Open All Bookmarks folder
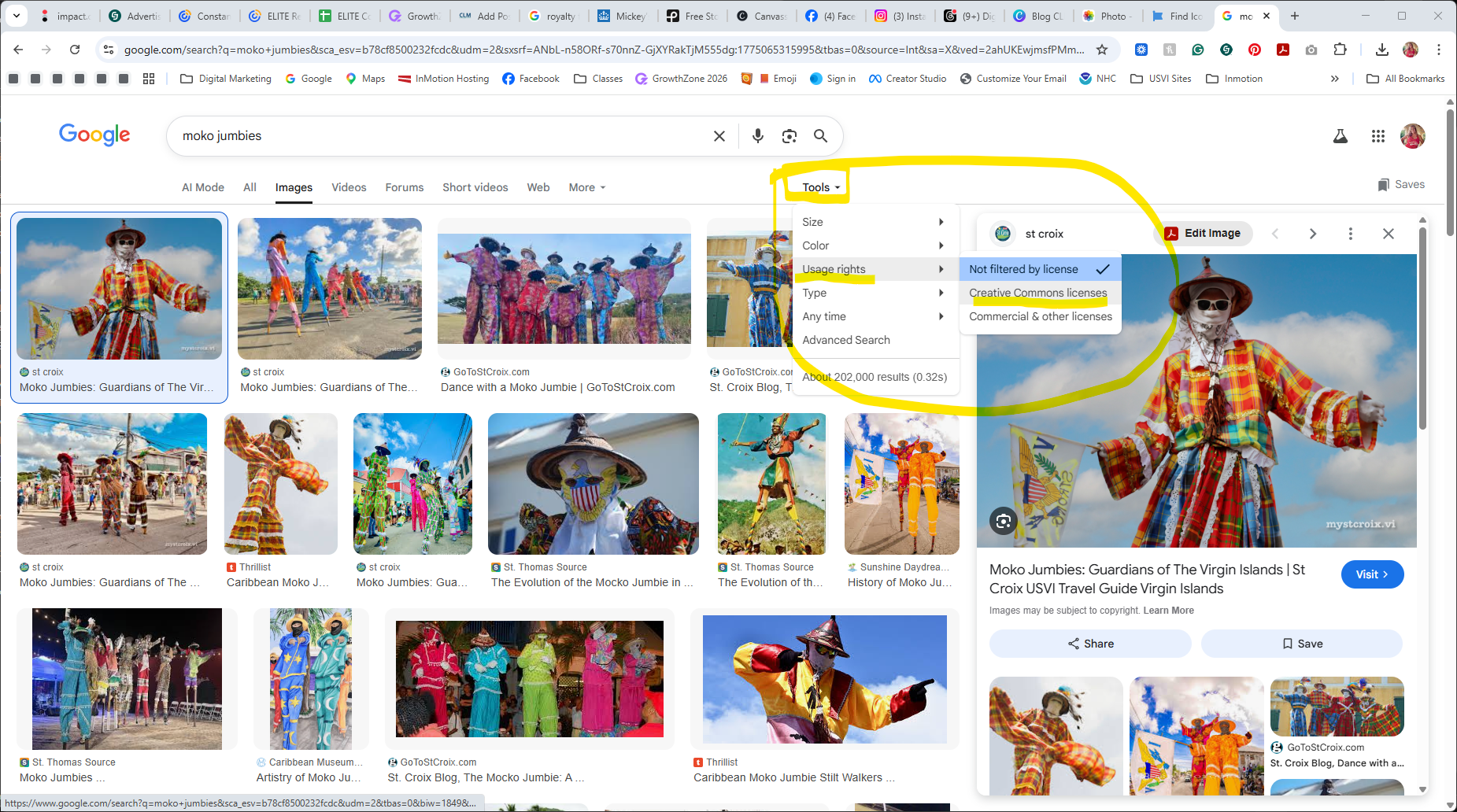 (x=1406, y=79)
